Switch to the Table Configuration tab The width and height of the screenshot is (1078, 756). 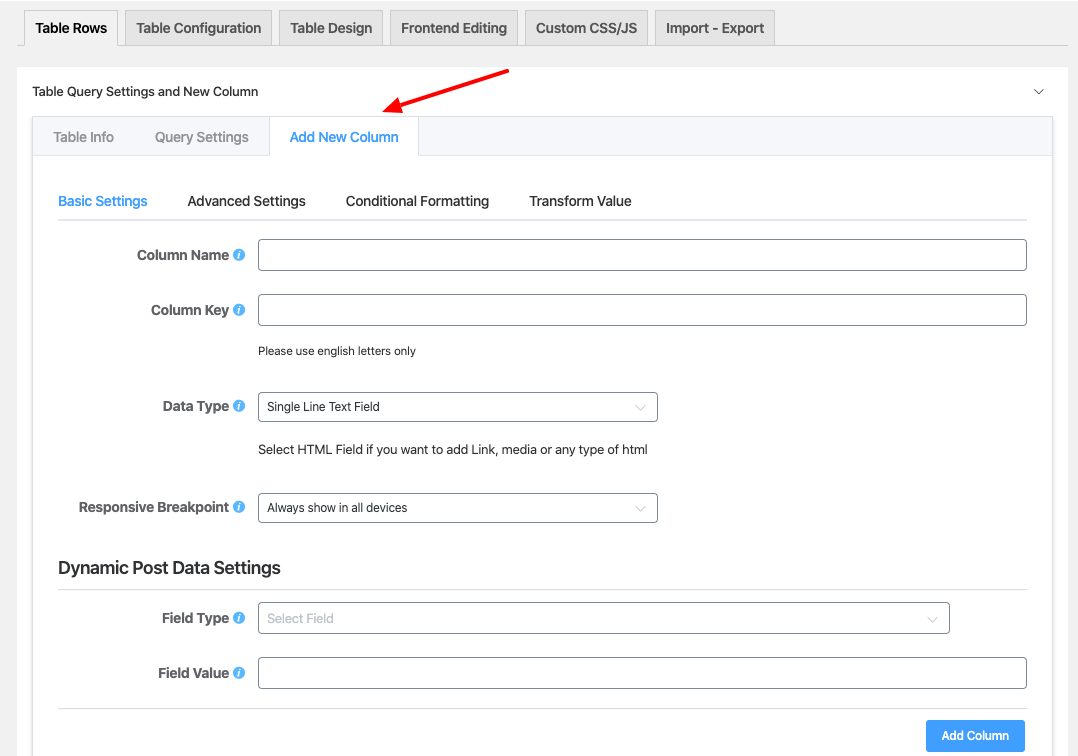(x=198, y=28)
